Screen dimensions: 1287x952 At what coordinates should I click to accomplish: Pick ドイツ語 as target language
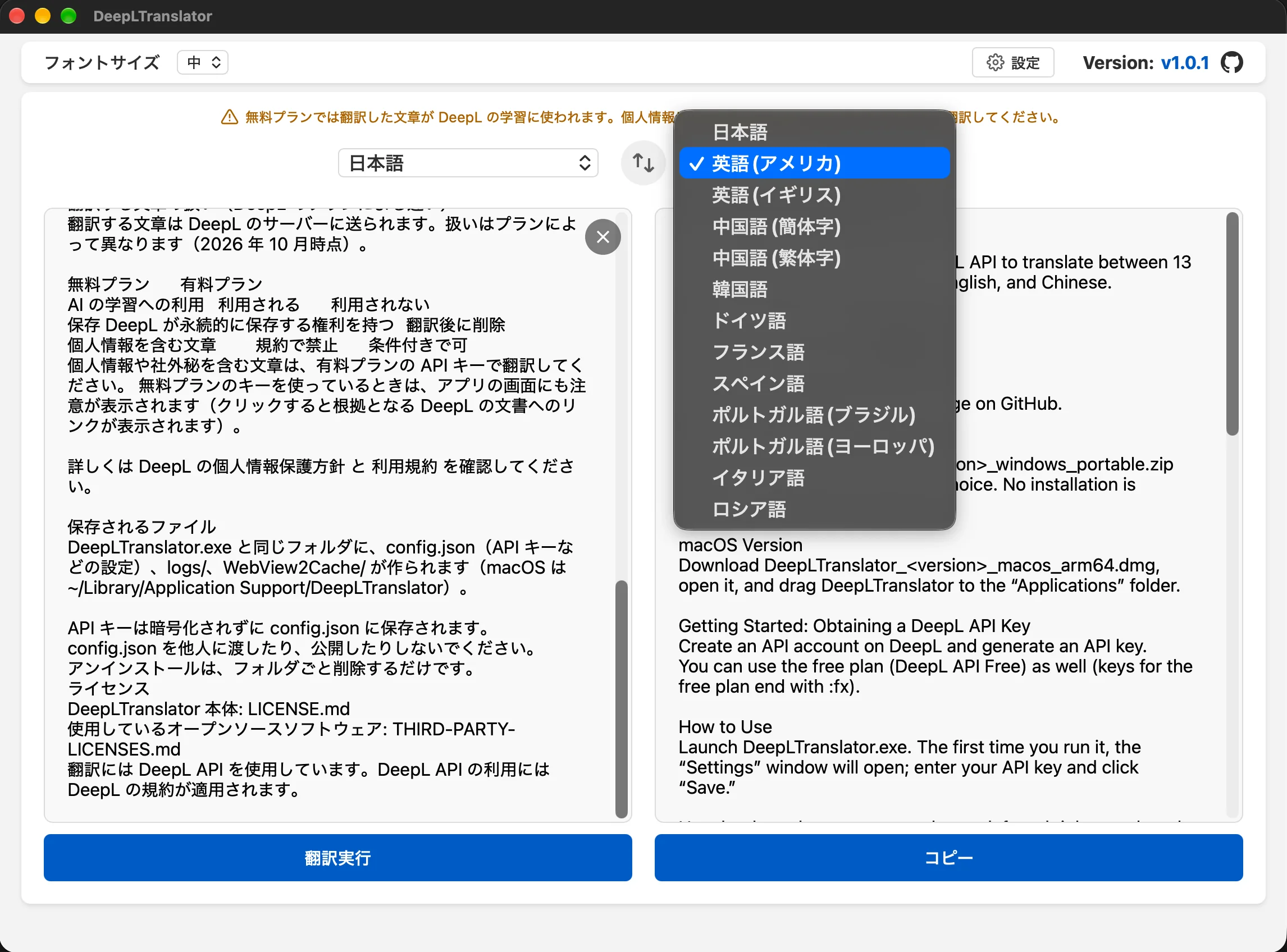click(x=814, y=321)
